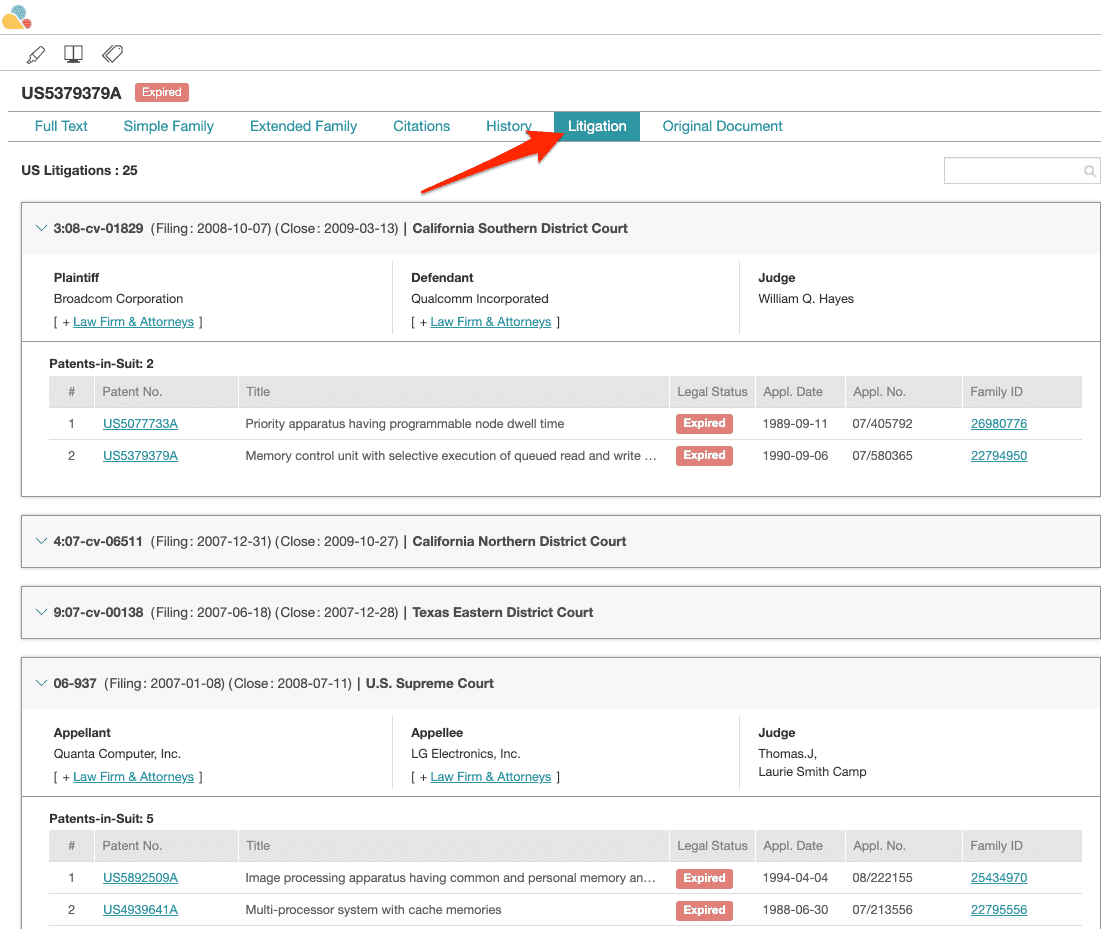Open patent US4939641A link
The height and width of the screenshot is (929, 1101).
tap(140, 910)
